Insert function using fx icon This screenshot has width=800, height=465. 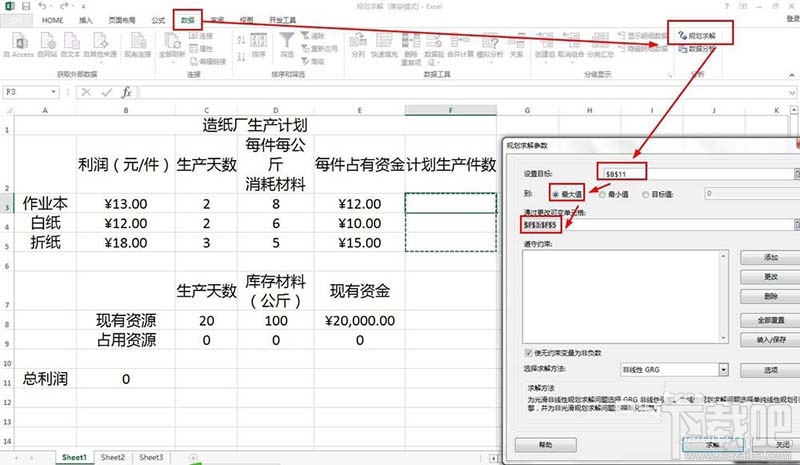pos(126,92)
